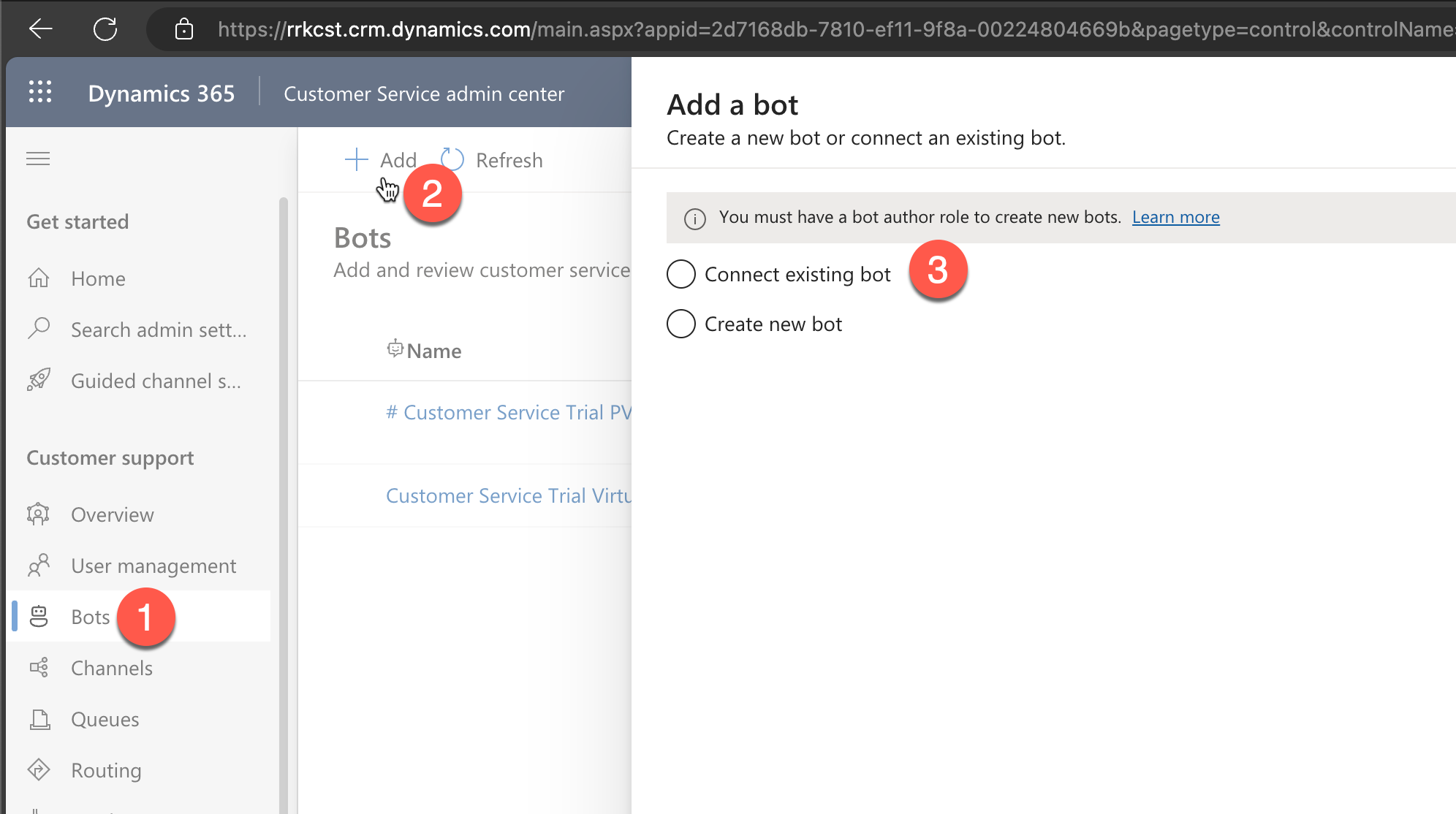Image resolution: width=1456 pixels, height=814 pixels.
Task: Click the plus icon next to Add
Action: pyautogui.click(x=356, y=159)
